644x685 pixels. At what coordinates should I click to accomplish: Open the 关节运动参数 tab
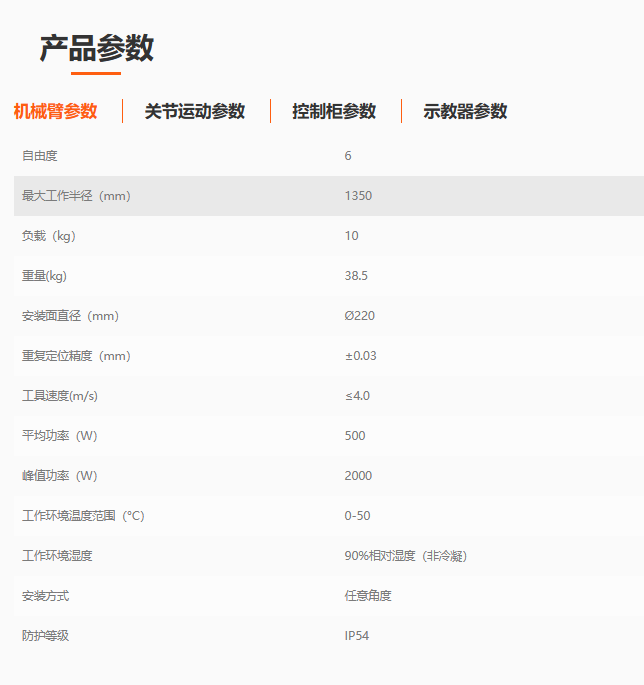click(194, 111)
